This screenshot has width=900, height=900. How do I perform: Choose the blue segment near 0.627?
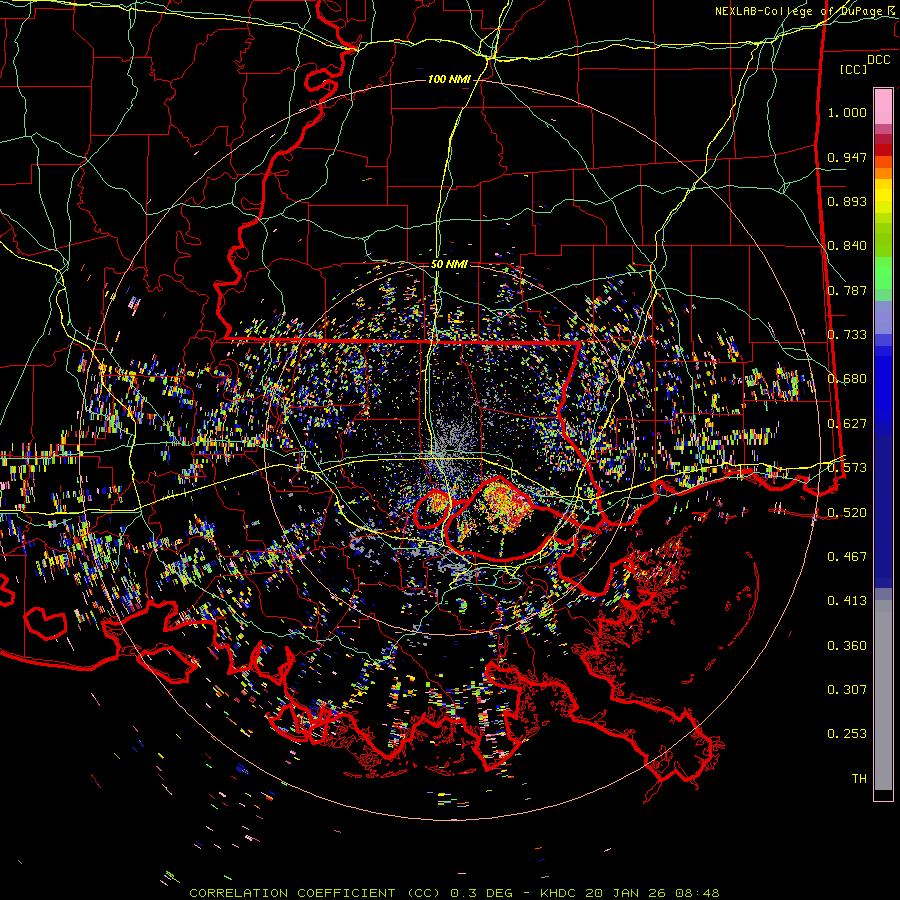click(x=883, y=420)
